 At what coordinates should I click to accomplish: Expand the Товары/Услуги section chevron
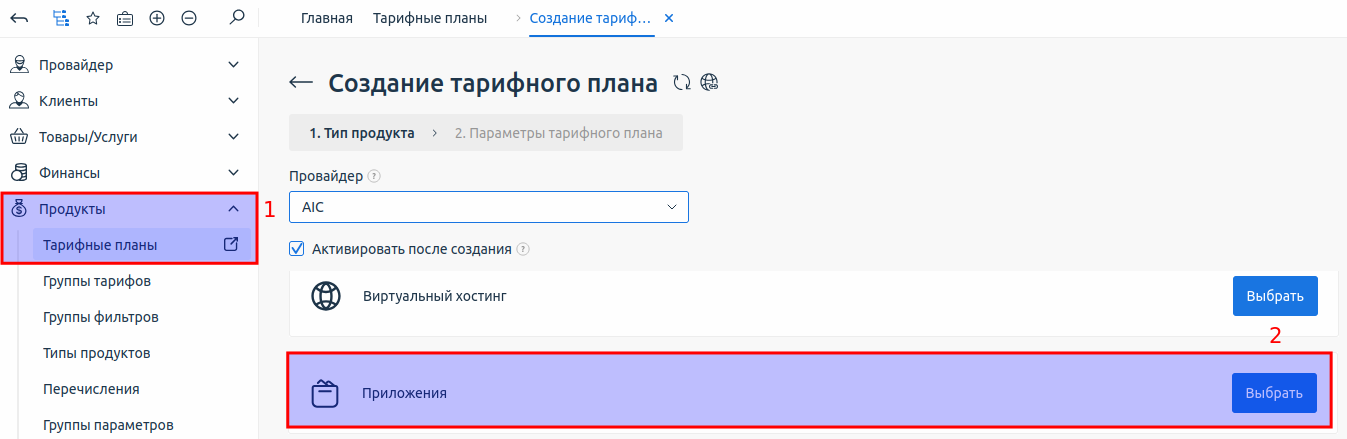click(x=234, y=137)
